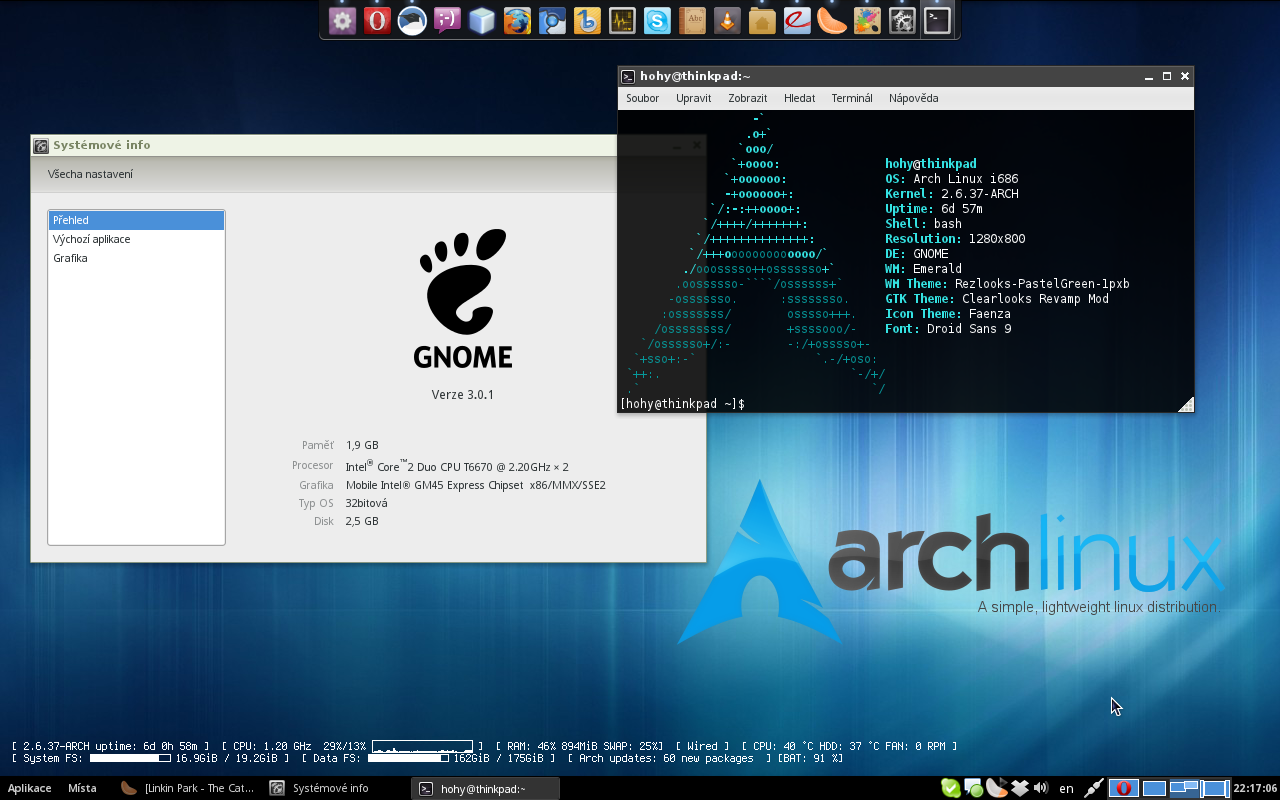Click the terminal prompt '[hohy@thinkpad ~]$'
Screen dimensions: 1280x800
(683, 404)
